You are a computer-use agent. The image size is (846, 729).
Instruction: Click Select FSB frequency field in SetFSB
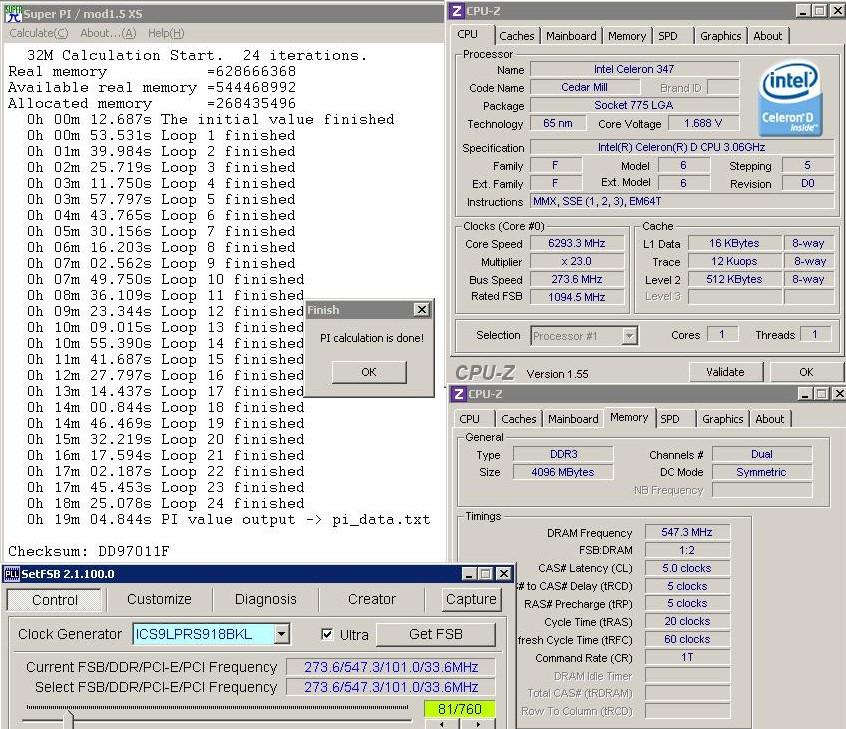391,687
